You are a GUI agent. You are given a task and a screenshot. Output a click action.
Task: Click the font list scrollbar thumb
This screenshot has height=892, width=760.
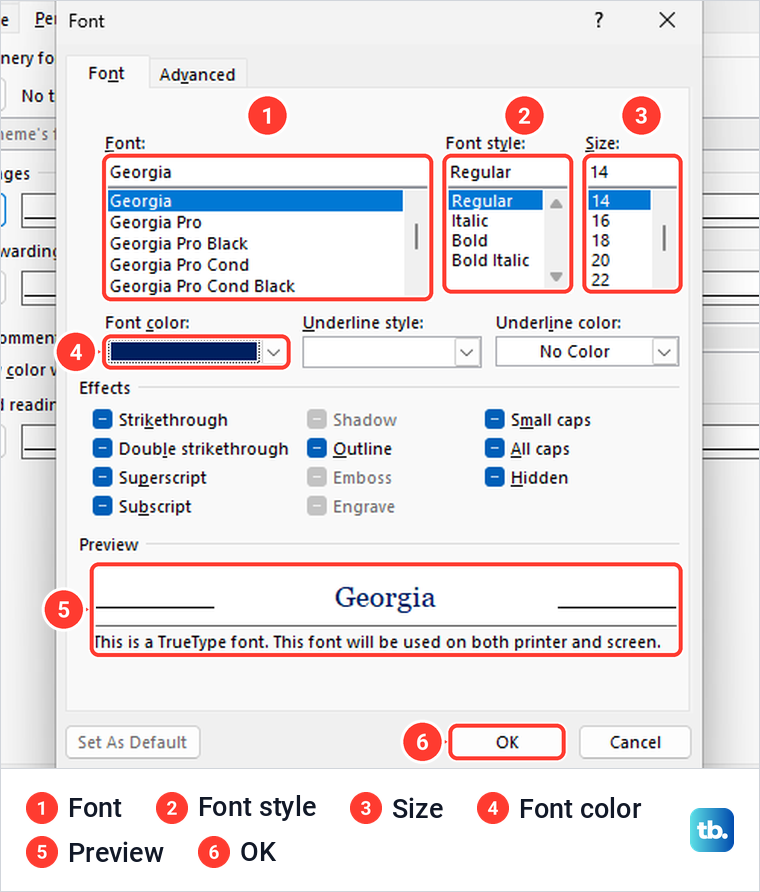coord(416,236)
